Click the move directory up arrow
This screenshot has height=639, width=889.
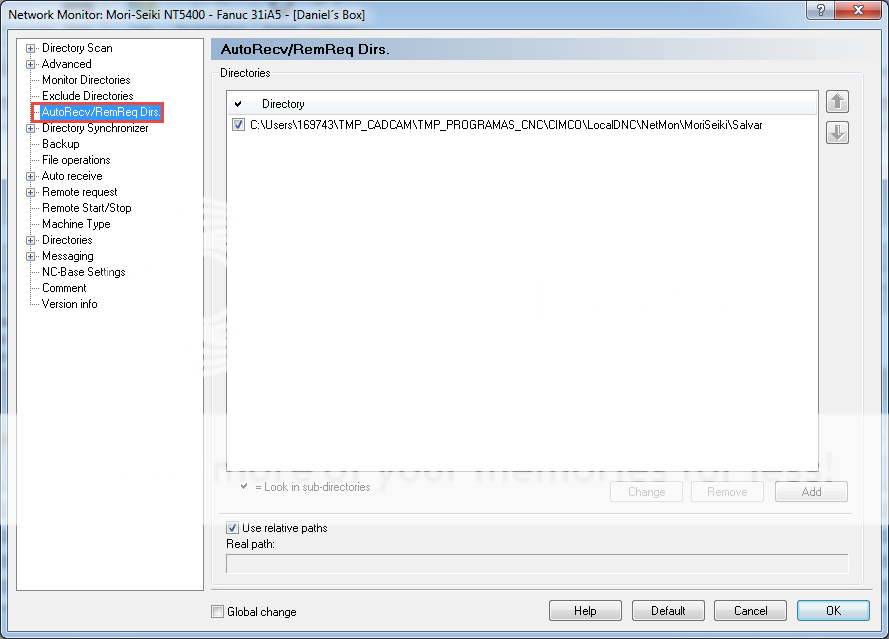point(836,101)
